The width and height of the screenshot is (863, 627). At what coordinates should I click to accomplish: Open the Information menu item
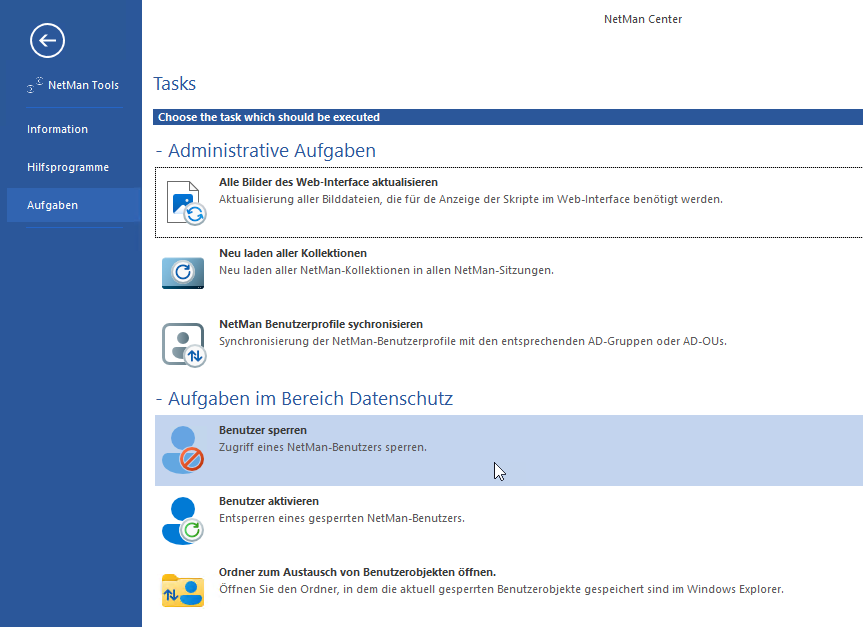point(57,129)
